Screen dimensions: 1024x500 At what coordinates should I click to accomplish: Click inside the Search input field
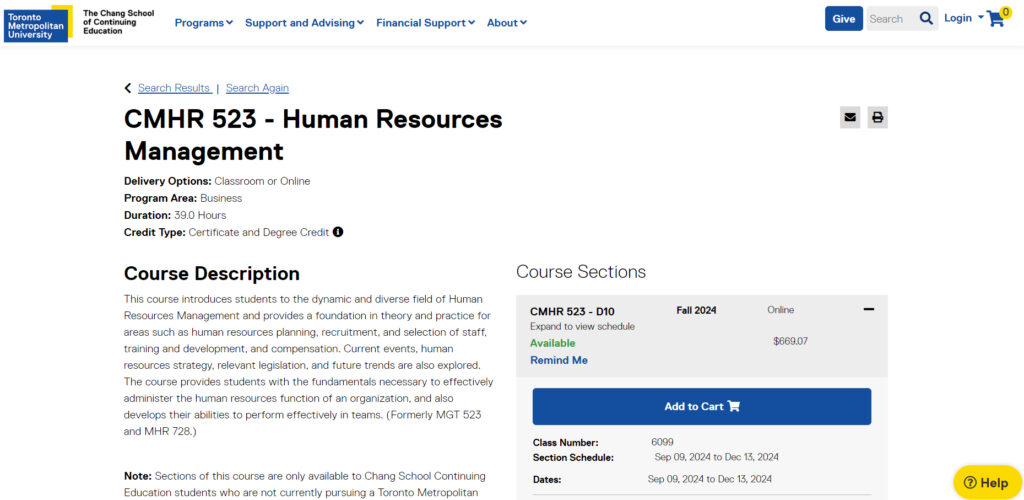coord(891,19)
